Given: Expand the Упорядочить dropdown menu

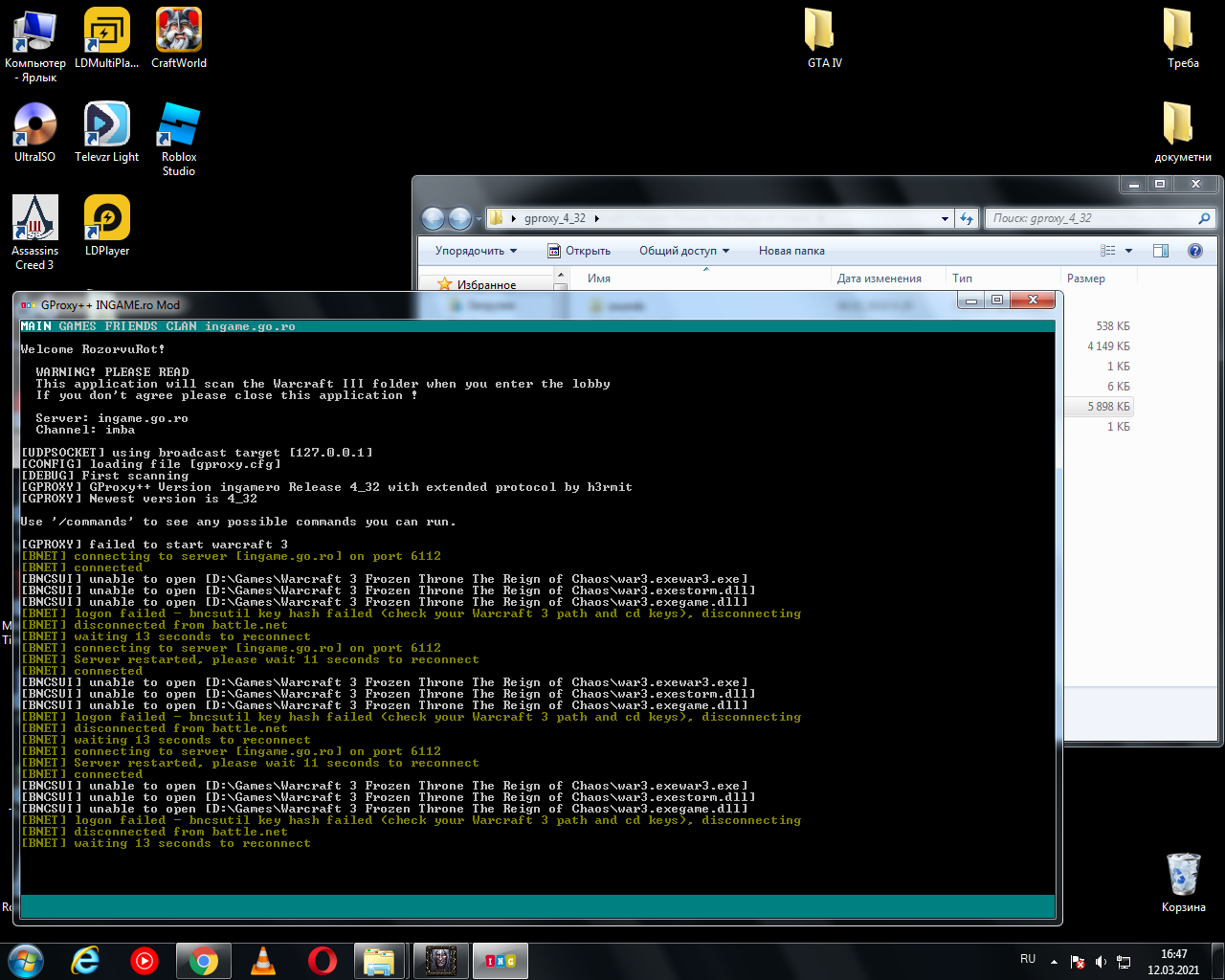Looking at the screenshot, I should pos(476,251).
